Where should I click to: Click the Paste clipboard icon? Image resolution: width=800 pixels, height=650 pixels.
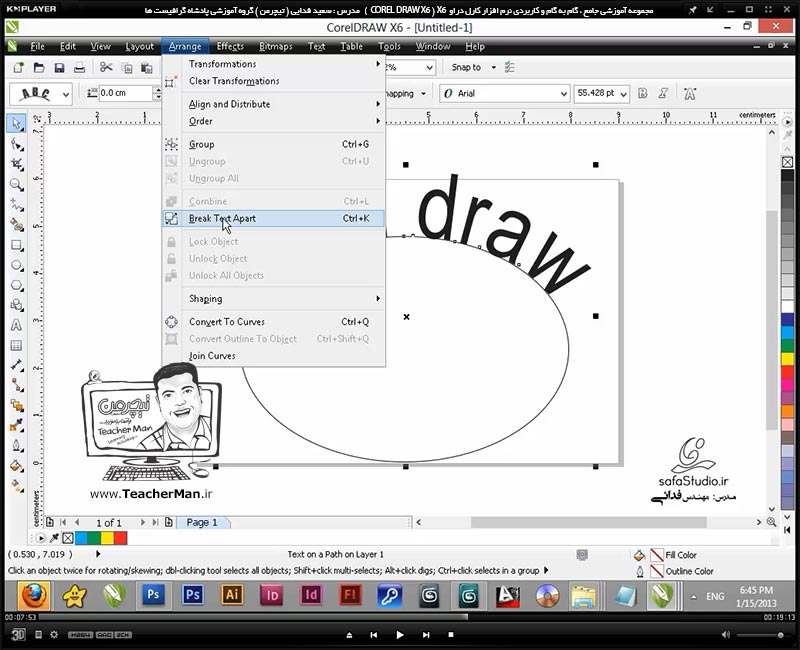pyautogui.click(x=146, y=67)
